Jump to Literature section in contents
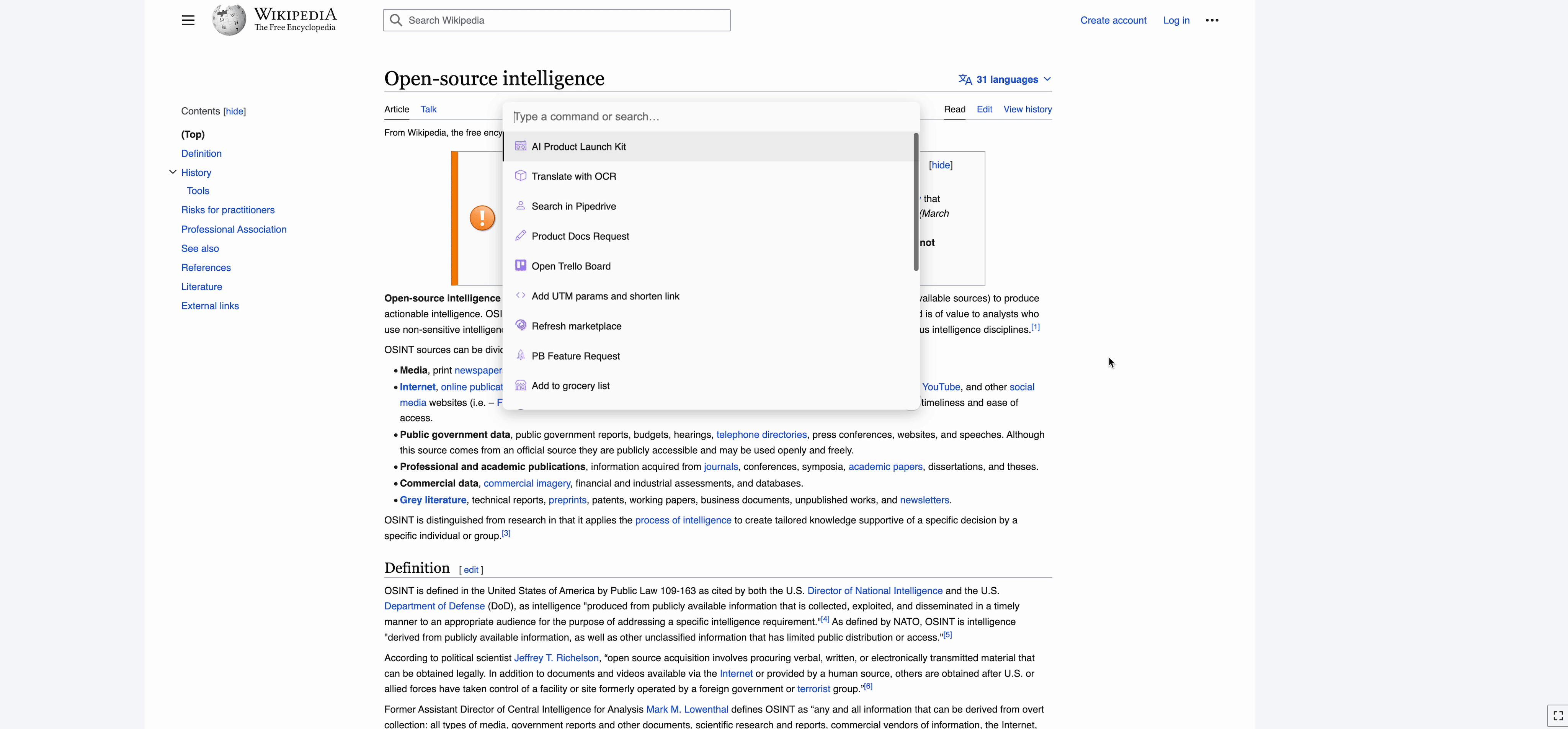The height and width of the screenshot is (729, 1568). [201, 287]
